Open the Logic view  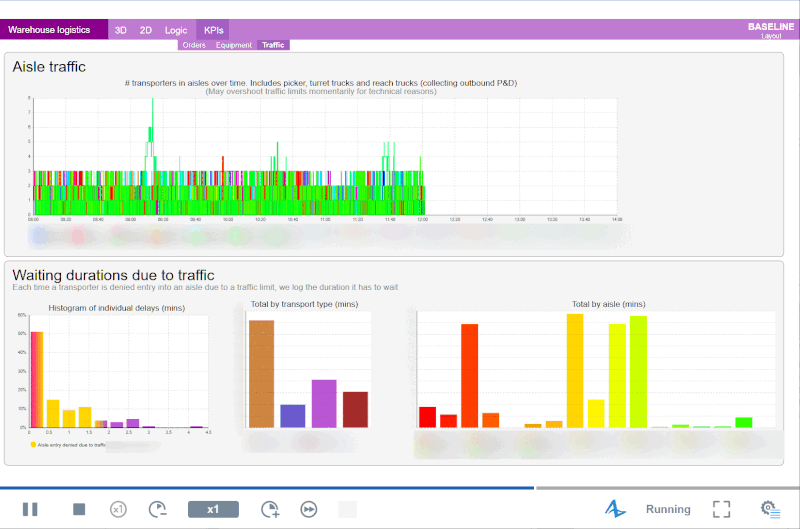click(176, 30)
